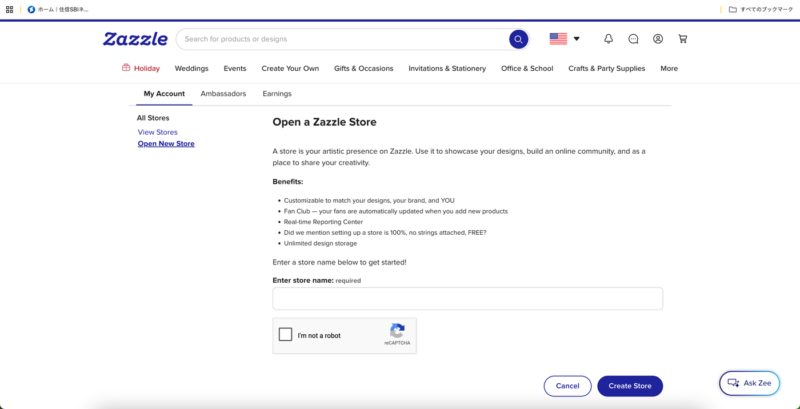Click the Cancel button
The width and height of the screenshot is (800, 409).
[x=567, y=386]
